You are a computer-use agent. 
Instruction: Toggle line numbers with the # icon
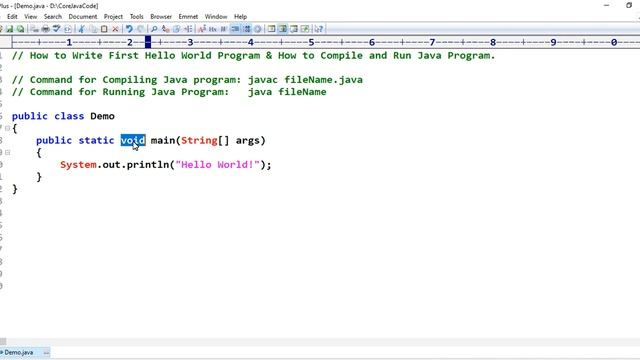click(x=247, y=29)
